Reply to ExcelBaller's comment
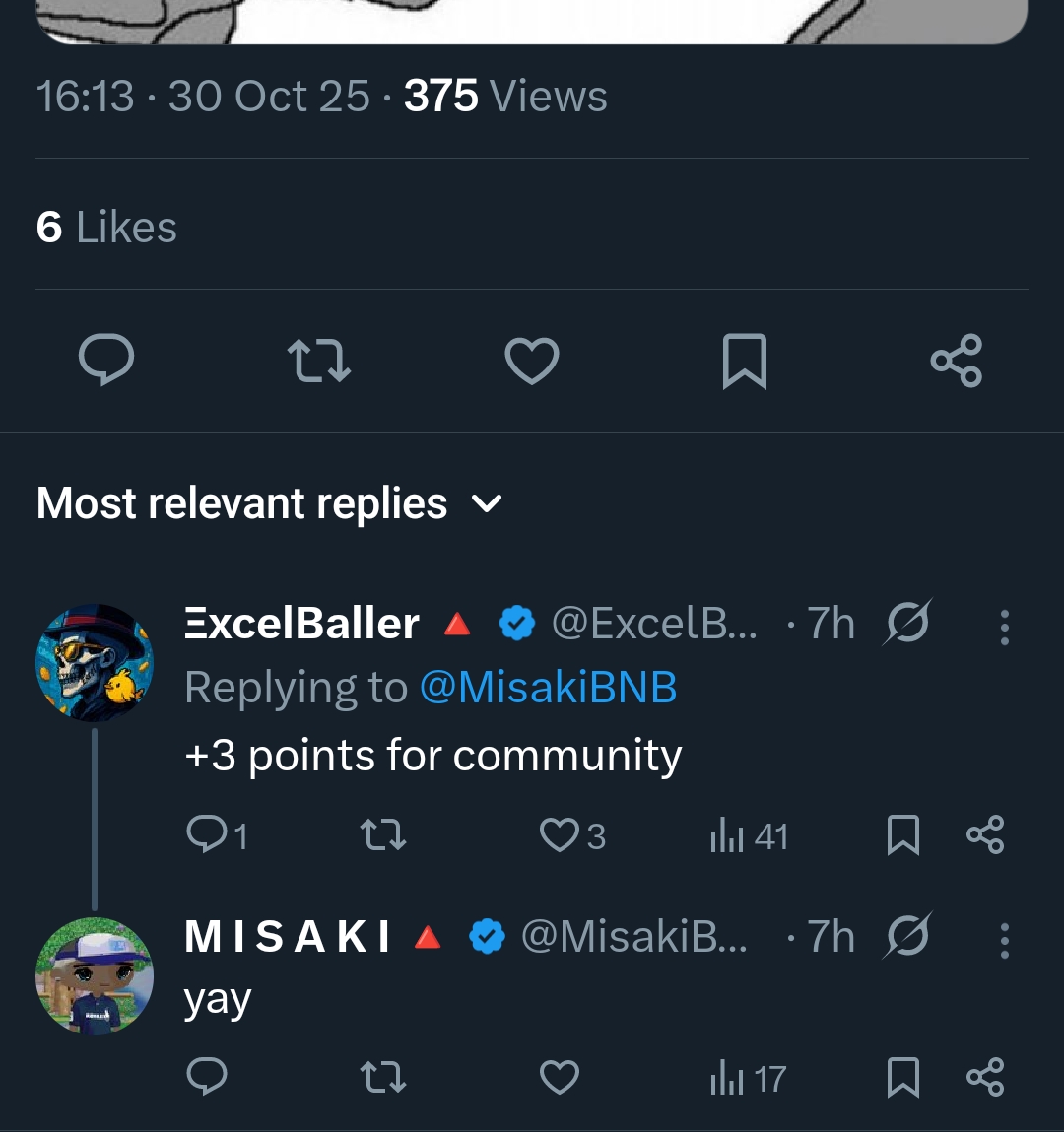This screenshot has width=1064, height=1132. click(x=207, y=835)
